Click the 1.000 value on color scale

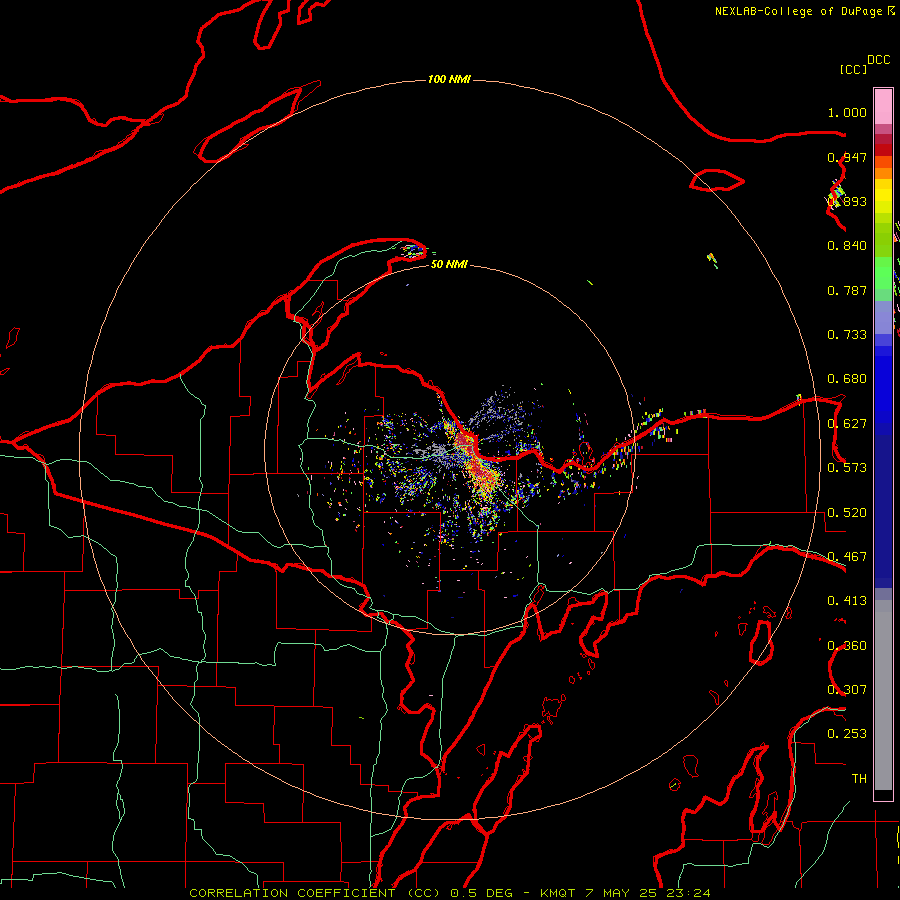coord(847,112)
